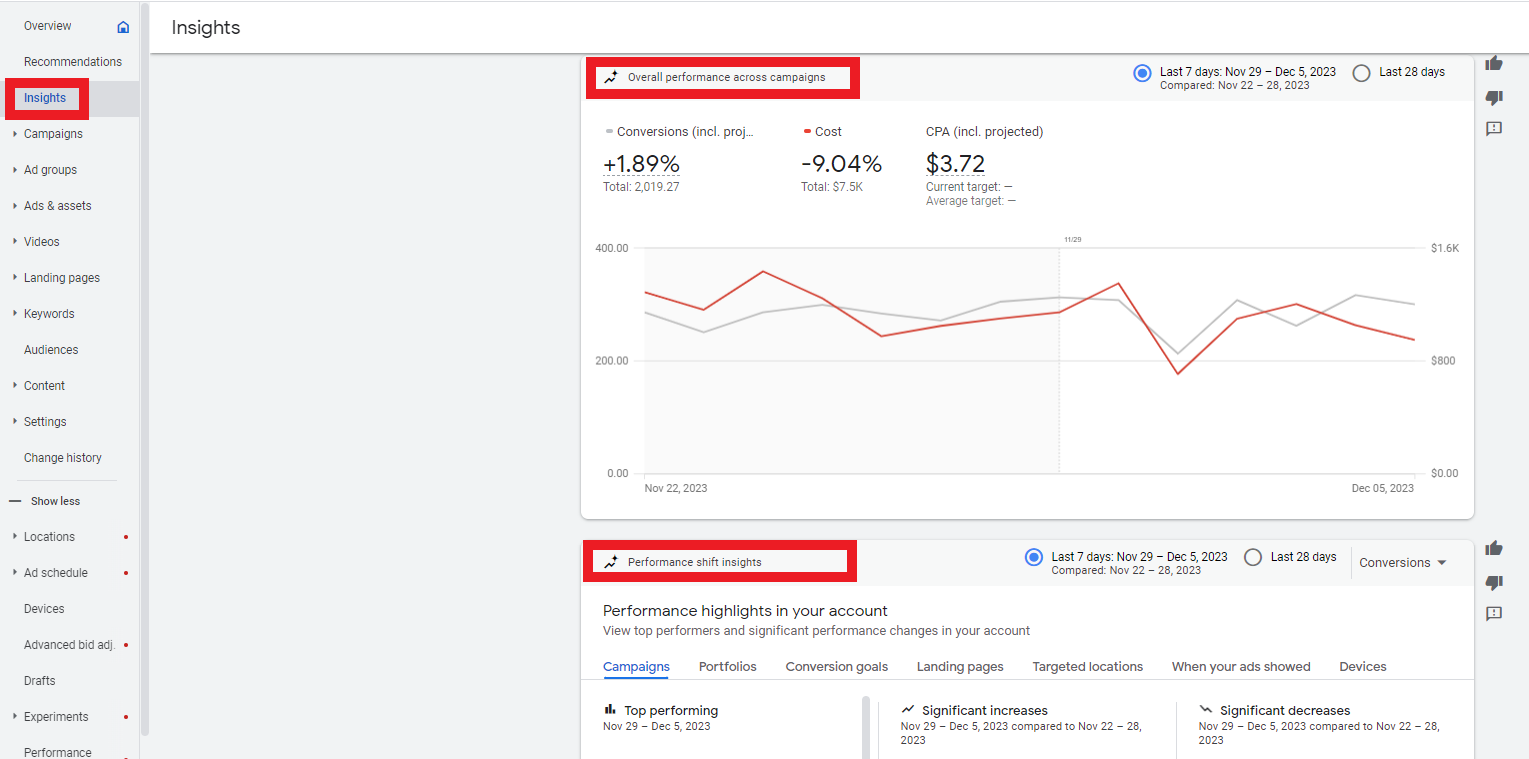Click the trending arrow icon in Performance shift insights header
The width and height of the screenshot is (1529, 759).
point(610,560)
